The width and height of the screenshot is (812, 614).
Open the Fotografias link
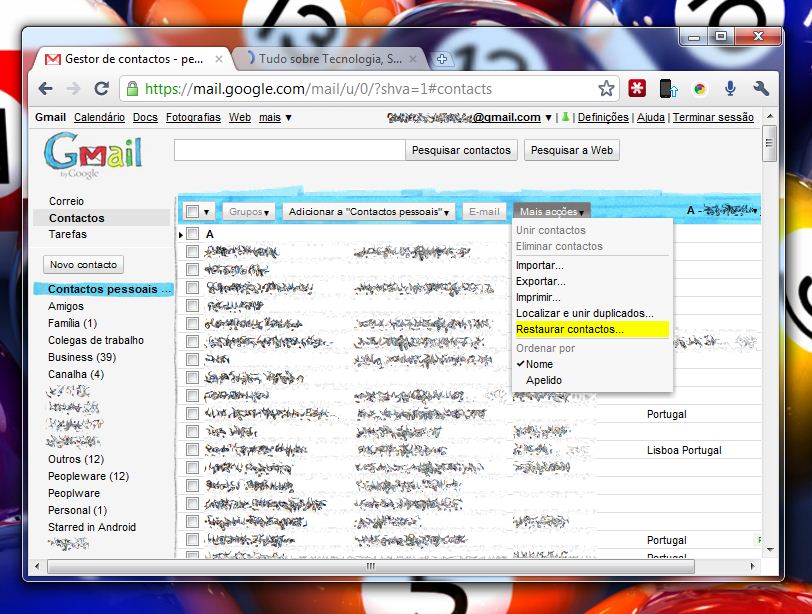(193, 118)
